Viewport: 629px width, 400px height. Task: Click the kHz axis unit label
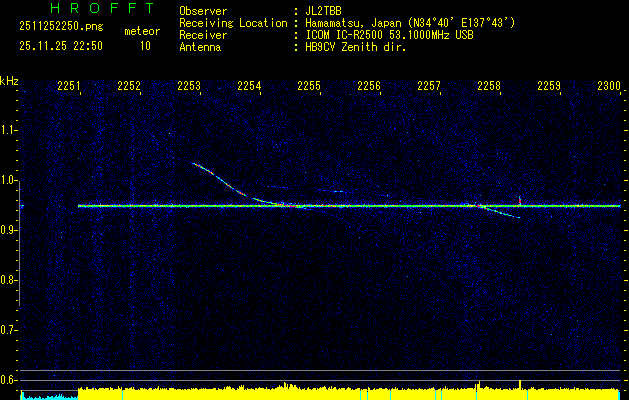pyautogui.click(x=9, y=80)
